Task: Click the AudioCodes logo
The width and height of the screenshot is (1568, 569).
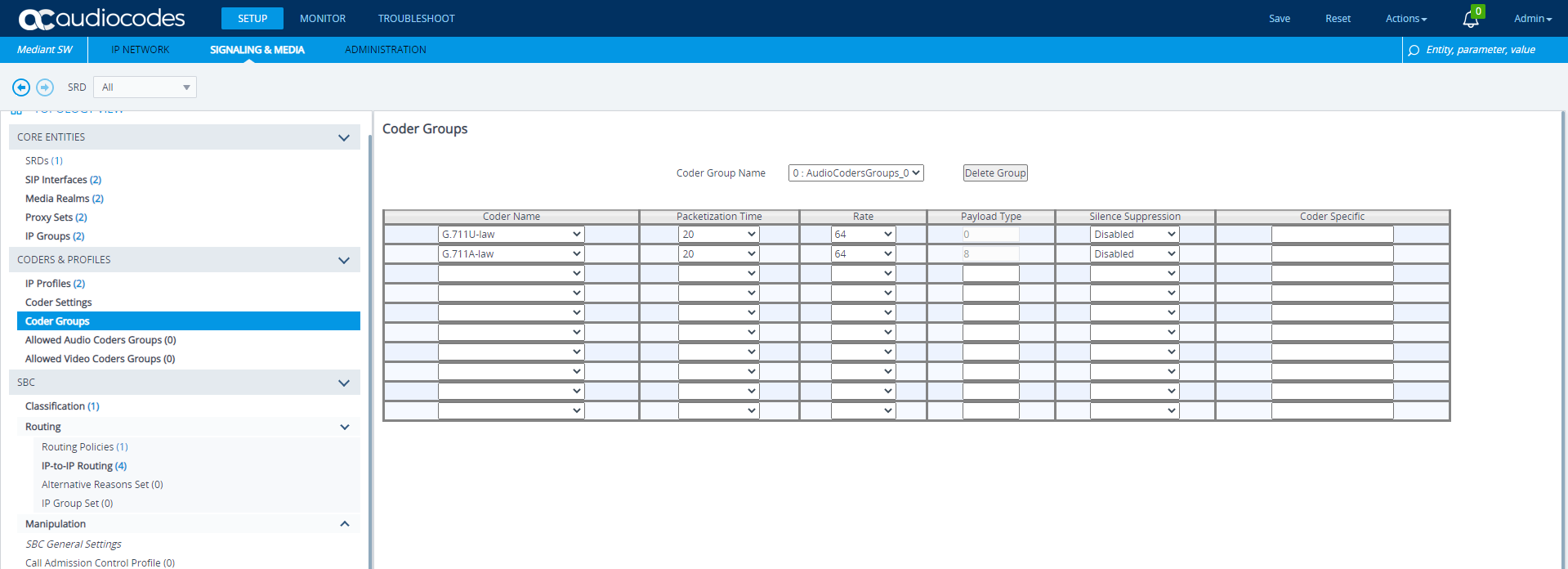Action: coord(102,18)
